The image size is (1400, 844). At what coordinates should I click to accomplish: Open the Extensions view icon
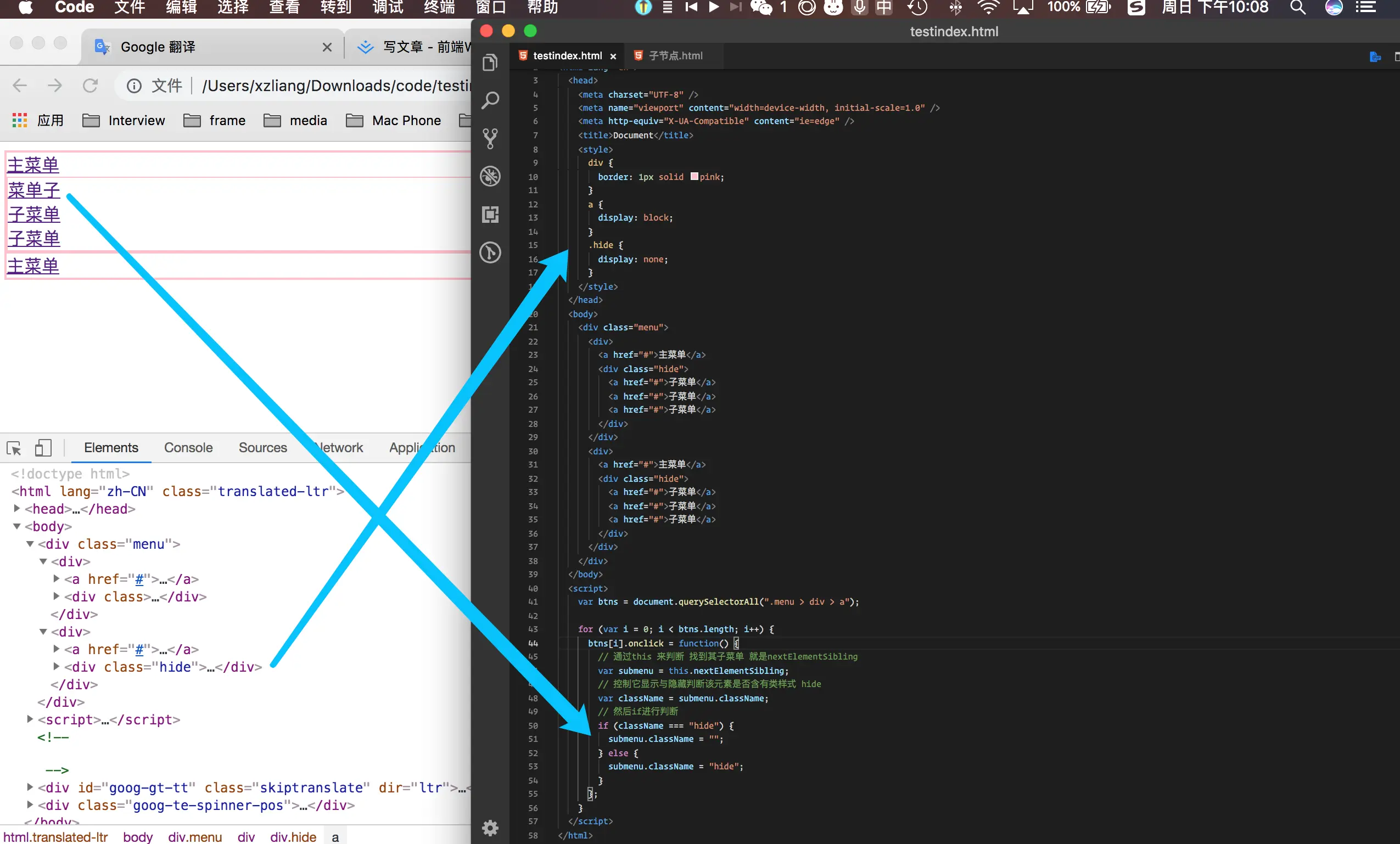pos(490,214)
